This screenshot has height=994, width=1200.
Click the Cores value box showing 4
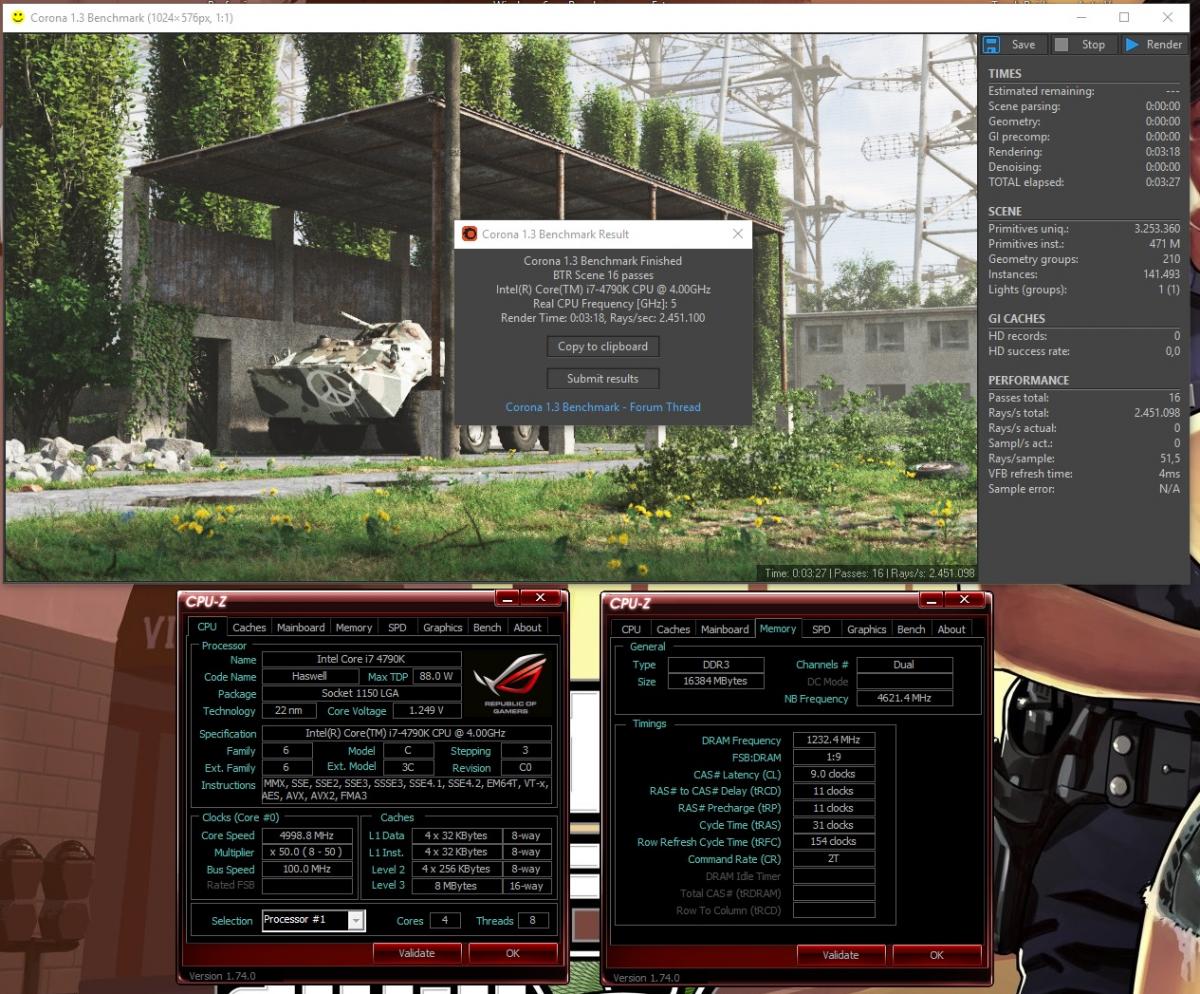pyautogui.click(x=444, y=920)
